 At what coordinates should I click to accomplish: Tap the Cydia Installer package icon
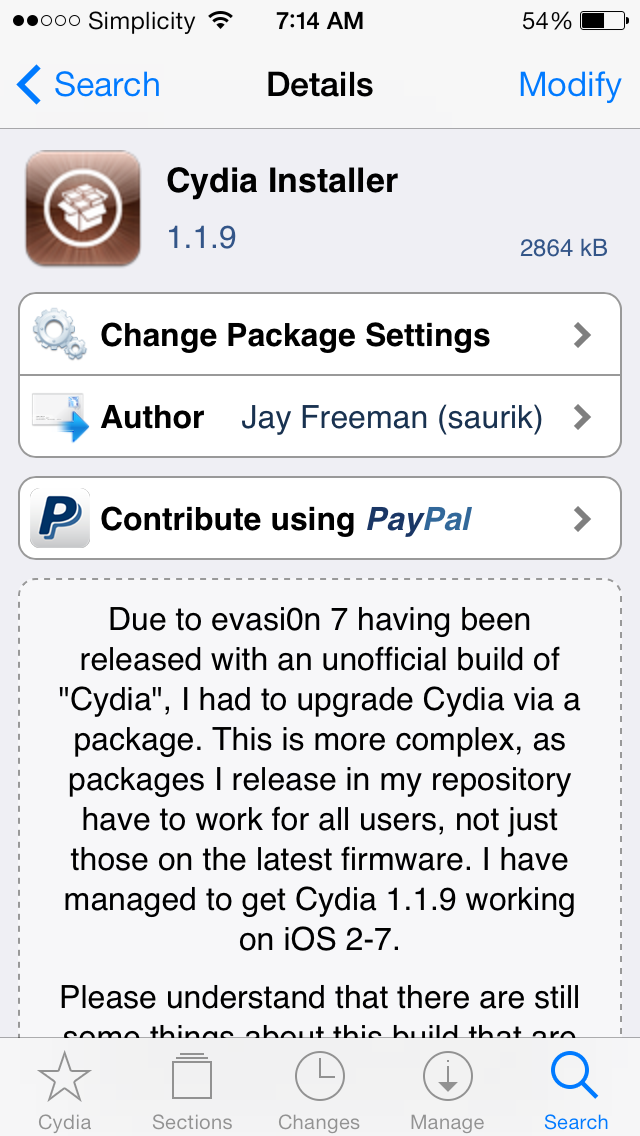pos(83,208)
